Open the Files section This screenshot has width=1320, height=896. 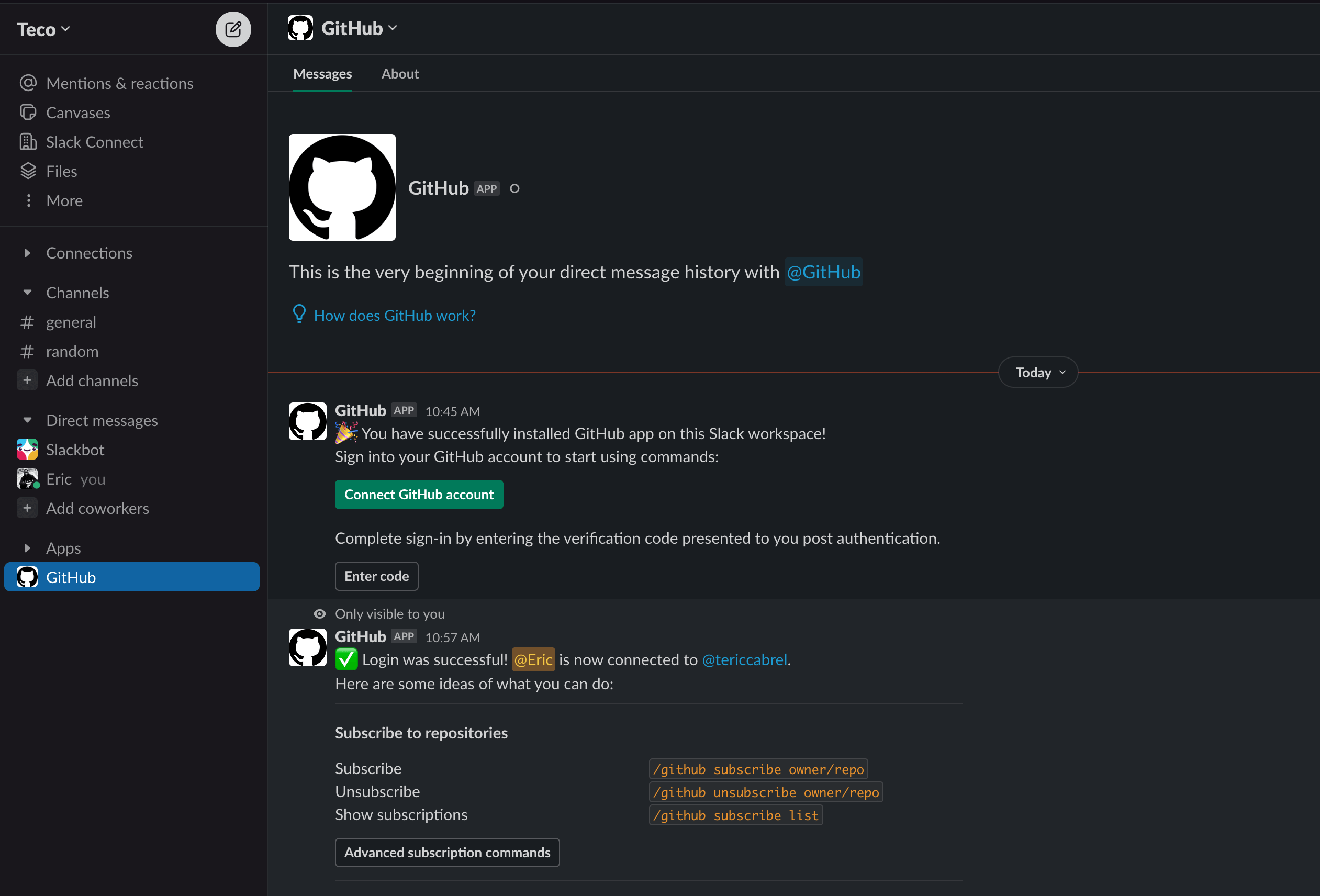[x=61, y=171]
